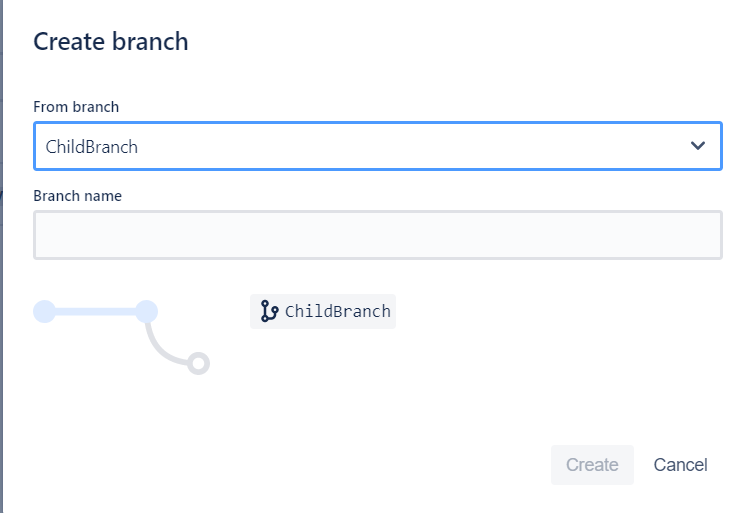The image size is (751, 513).
Task: Open the From branch dropdown
Action: click(x=378, y=146)
